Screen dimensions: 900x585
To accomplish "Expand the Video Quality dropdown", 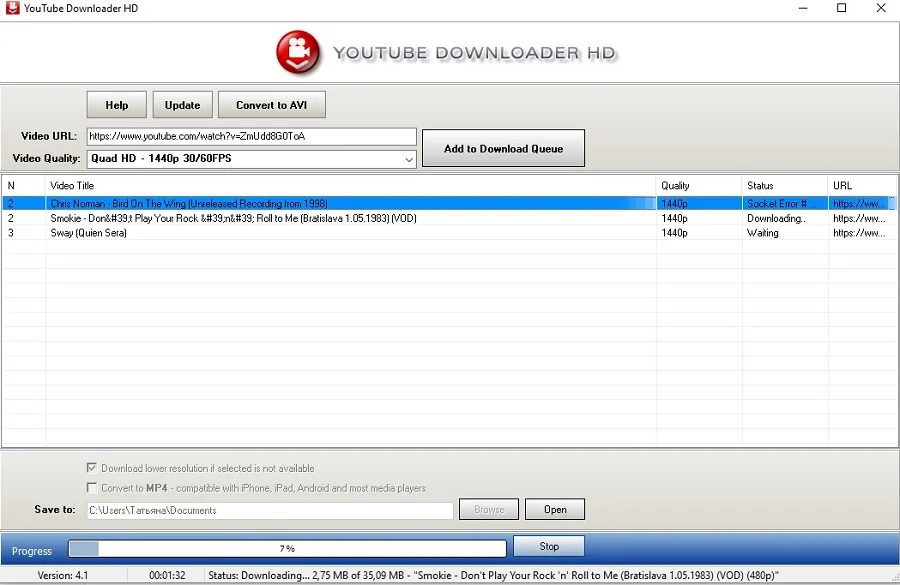I will coord(408,159).
